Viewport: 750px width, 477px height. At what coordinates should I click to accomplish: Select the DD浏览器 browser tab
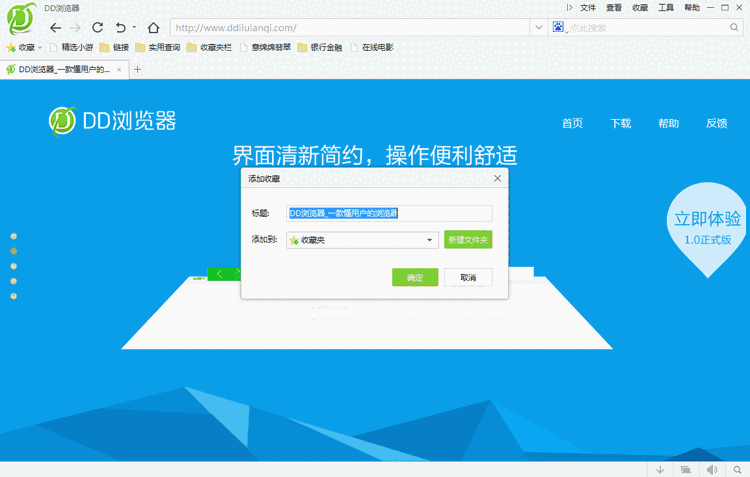click(64, 70)
